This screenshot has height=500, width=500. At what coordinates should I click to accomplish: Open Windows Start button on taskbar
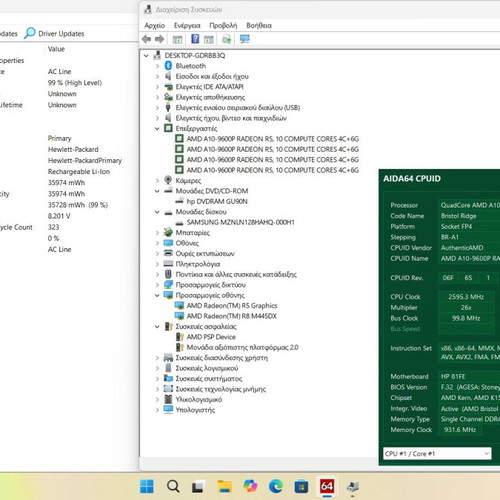(147, 487)
